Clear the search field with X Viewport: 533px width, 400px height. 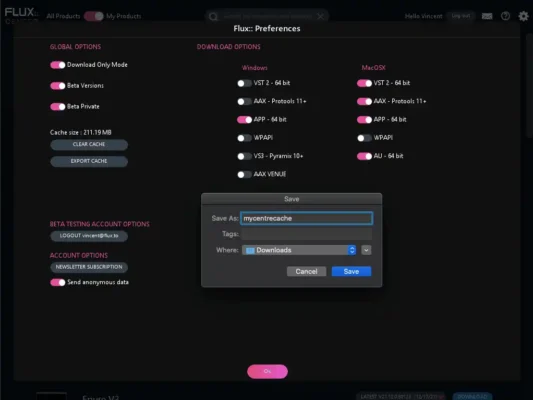click(x=320, y=16)
